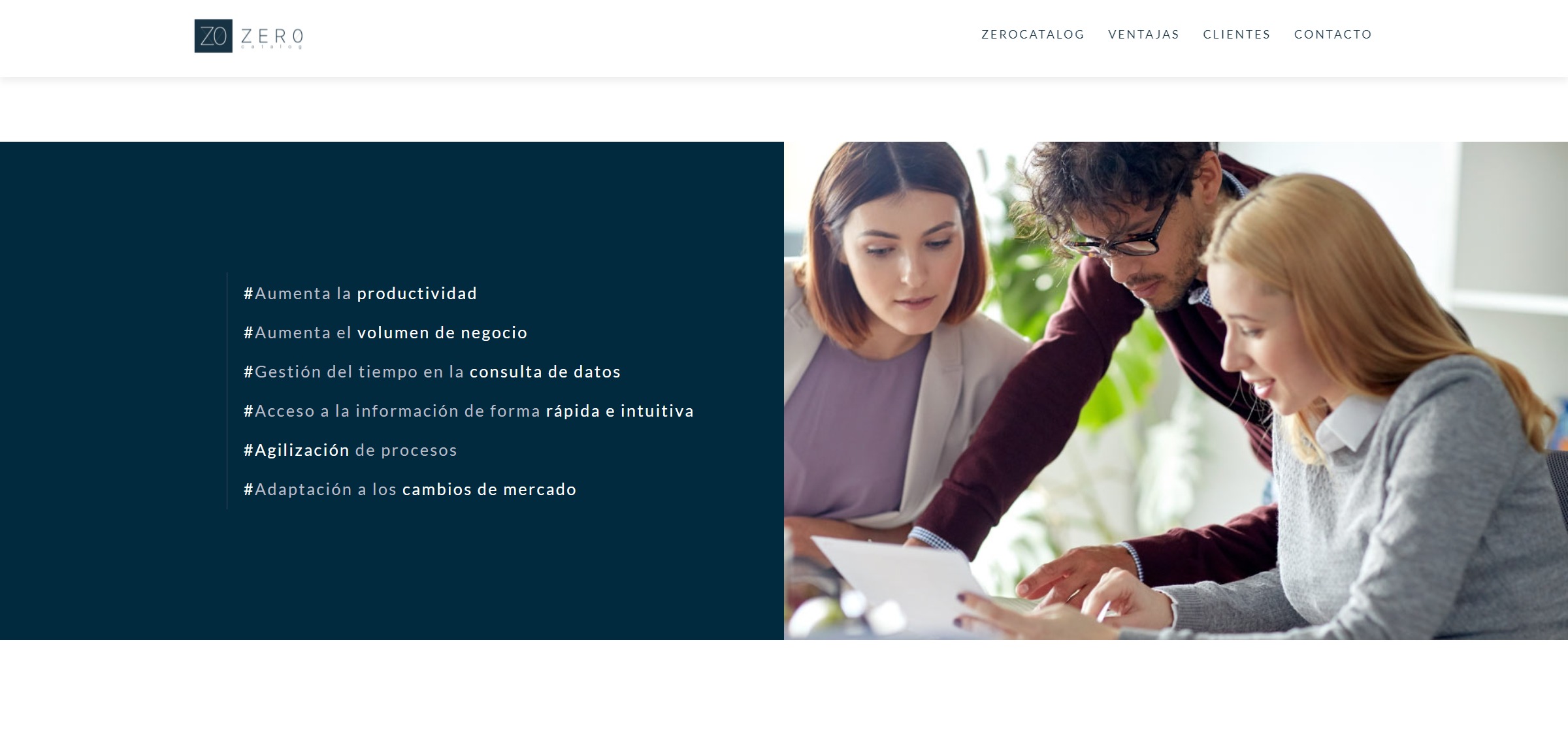Open the ZEROCATALOG menu item

pyautogui.click(x=1032, y=35)
